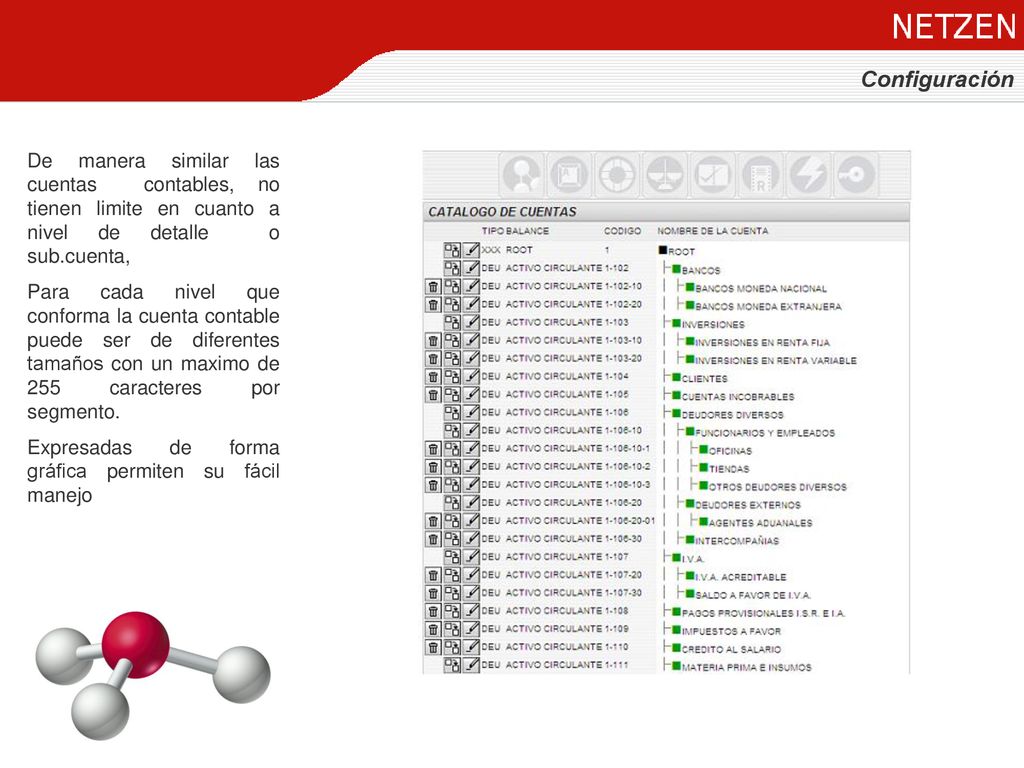Viewport: 1024px width, 768px height.
Task: Edit the ROOT account with pencil icon
Action: (471, 250)
